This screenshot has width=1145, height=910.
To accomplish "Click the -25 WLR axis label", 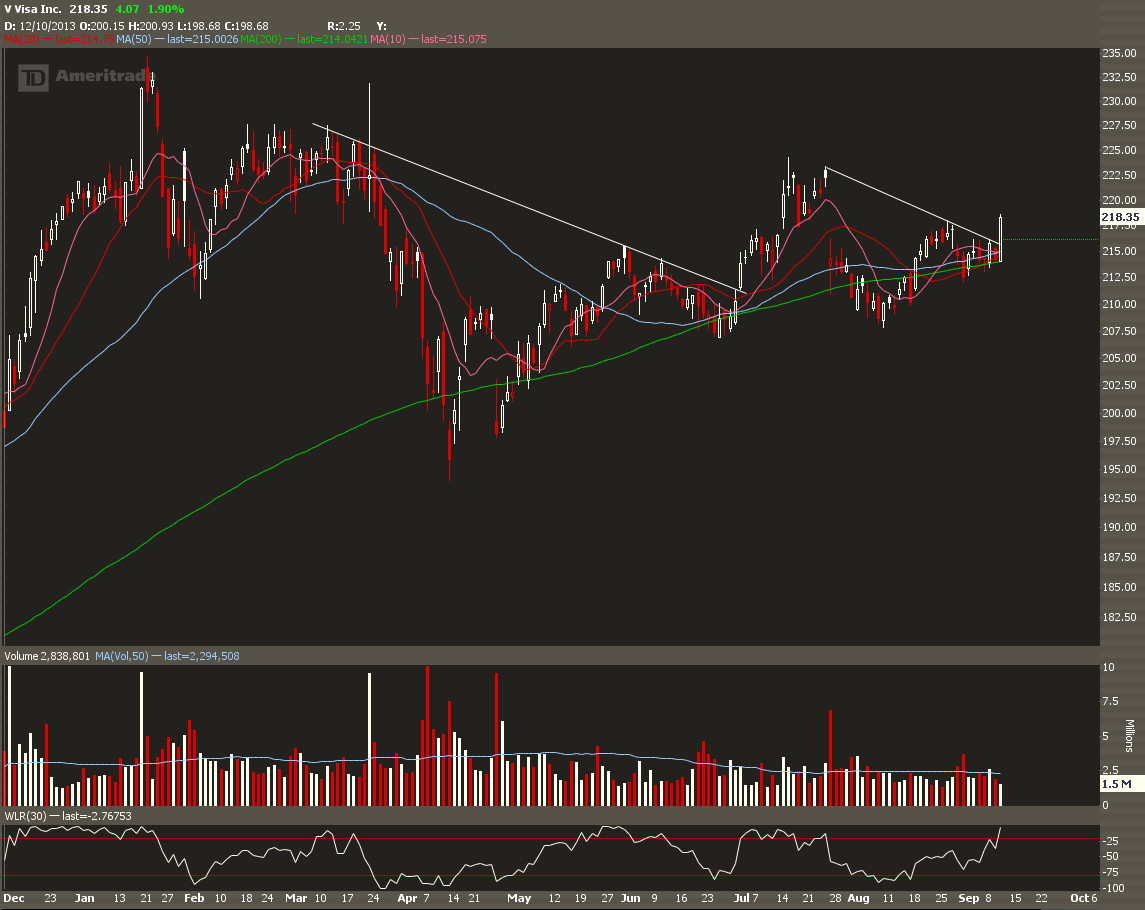I will [1112, 839].
